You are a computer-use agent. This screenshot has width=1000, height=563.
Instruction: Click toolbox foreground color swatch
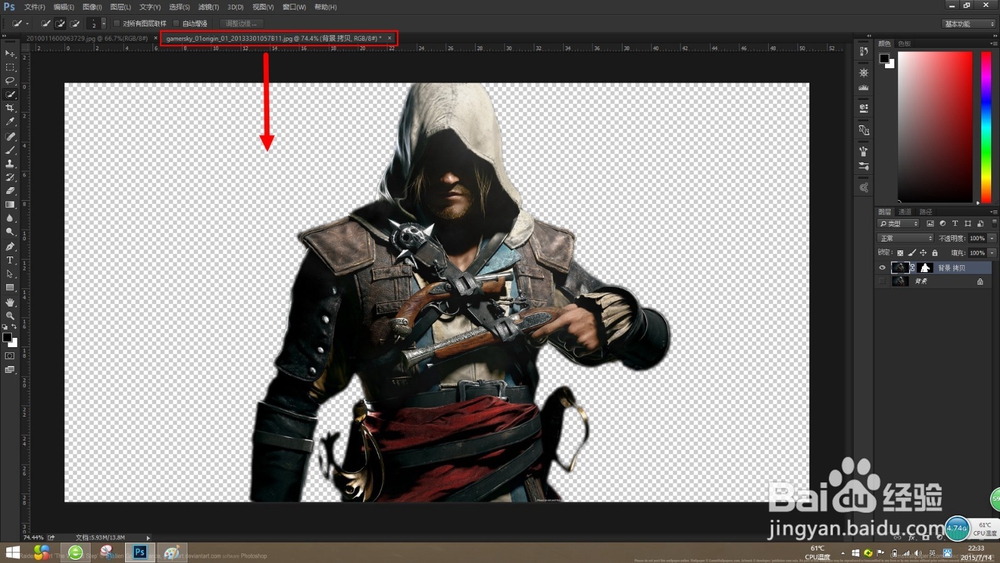7,337
